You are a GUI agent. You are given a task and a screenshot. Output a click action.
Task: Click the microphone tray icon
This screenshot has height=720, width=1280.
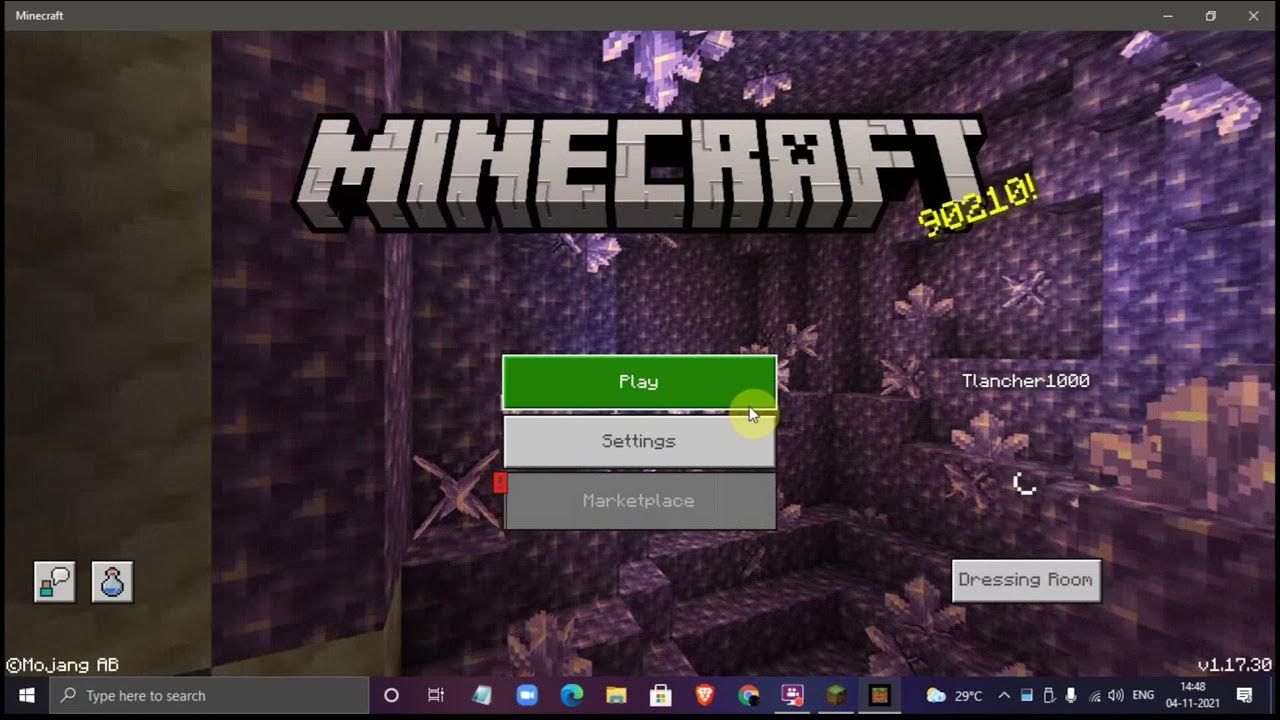[x=1071, y=695]
